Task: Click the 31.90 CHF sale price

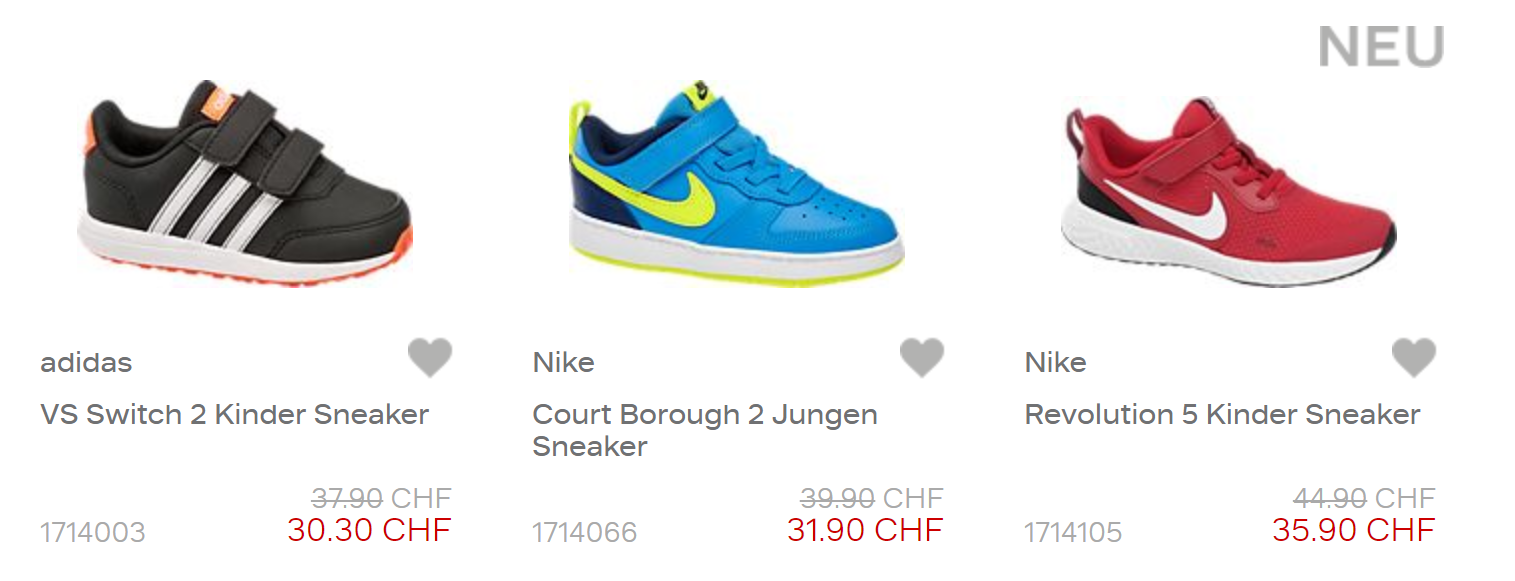Action: tap(865, 530)
